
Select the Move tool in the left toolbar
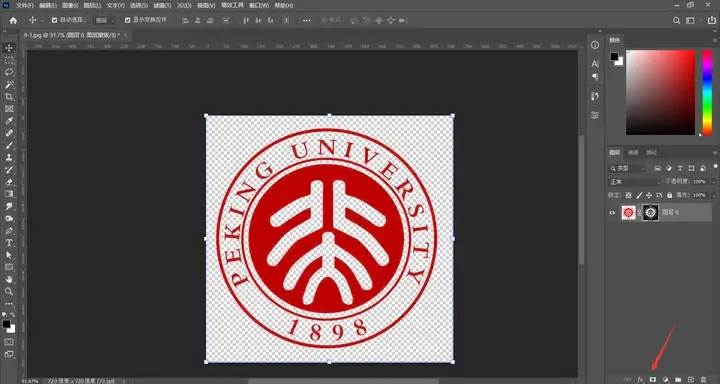(9, 48)
